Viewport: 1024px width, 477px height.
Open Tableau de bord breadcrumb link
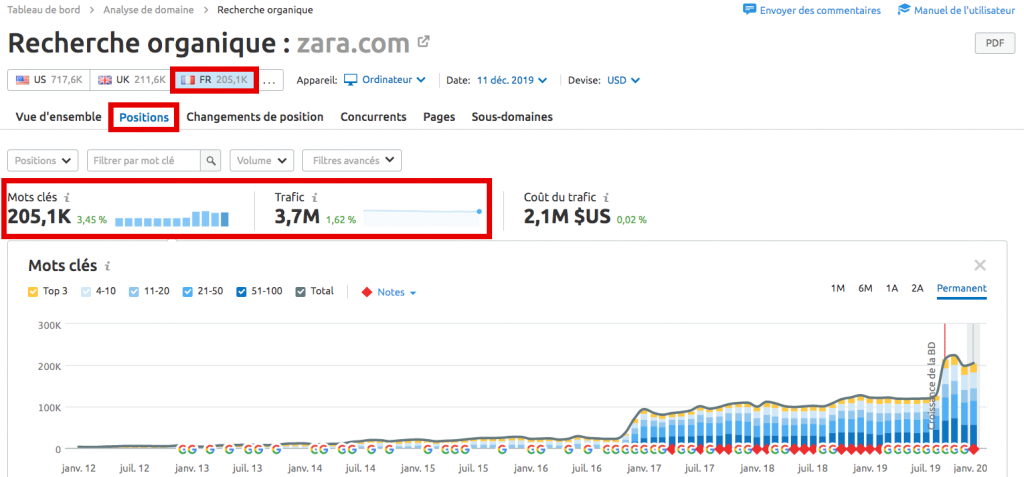[x=43, y=10]
